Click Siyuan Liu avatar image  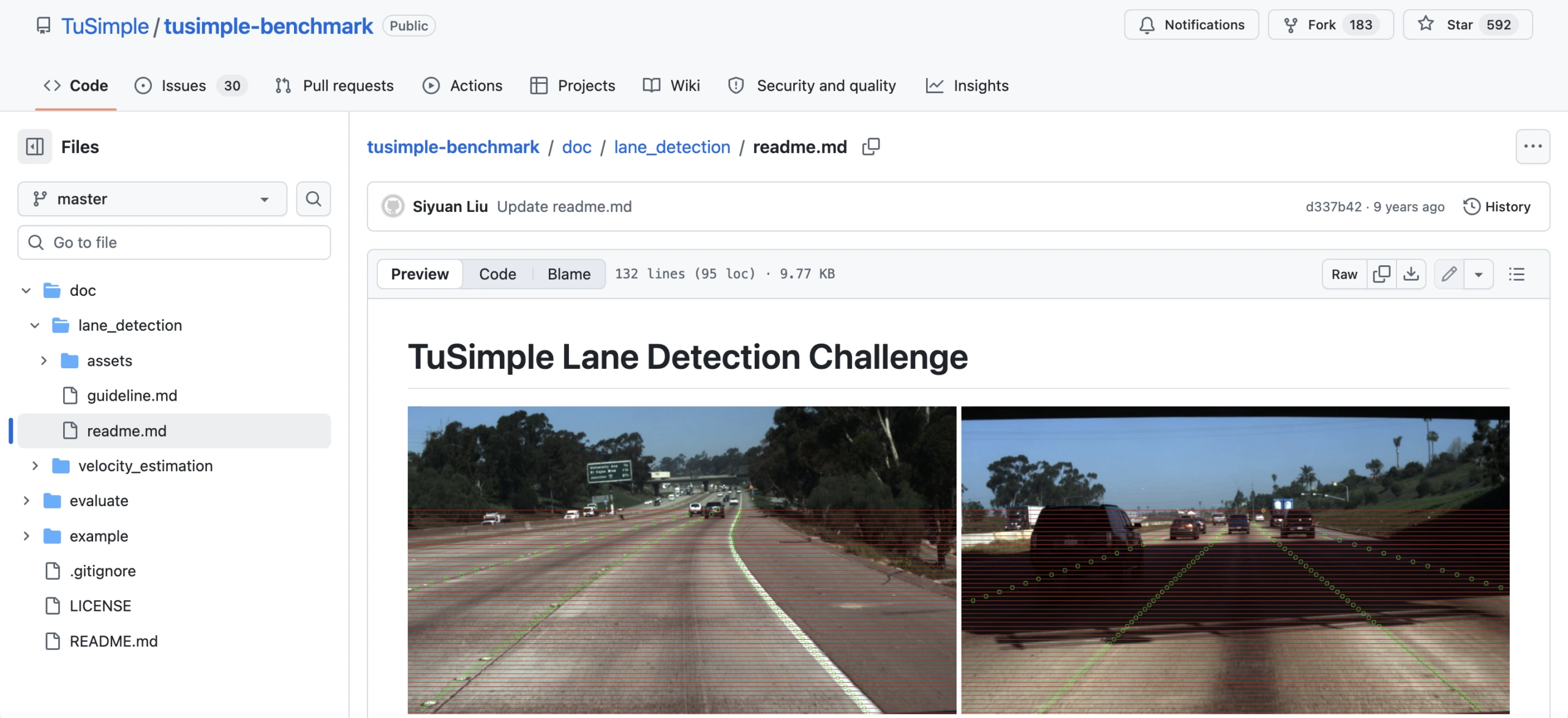(393, 206)
